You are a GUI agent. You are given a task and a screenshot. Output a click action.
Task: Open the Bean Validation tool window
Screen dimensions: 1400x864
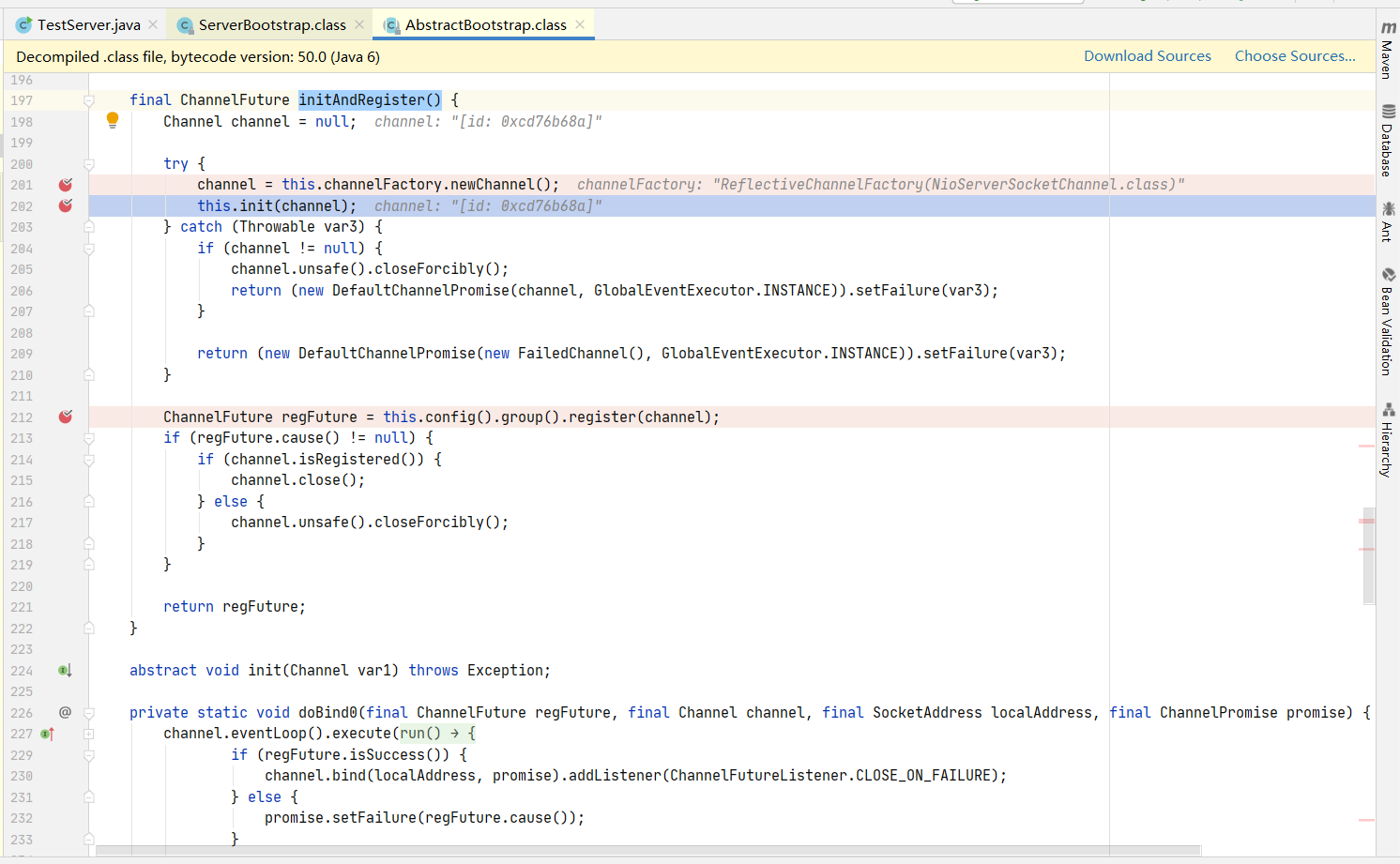click(1388, 322)
